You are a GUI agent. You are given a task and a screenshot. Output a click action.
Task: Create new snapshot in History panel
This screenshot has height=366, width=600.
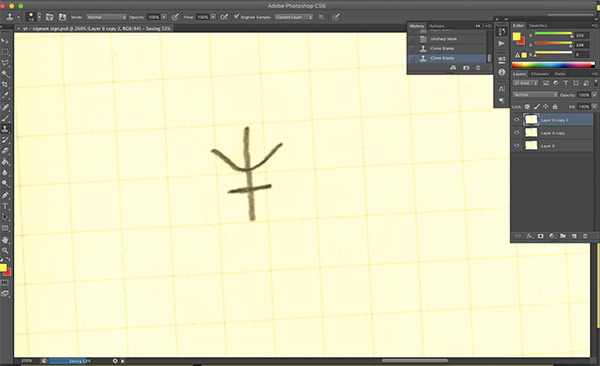tap(466, 68)
